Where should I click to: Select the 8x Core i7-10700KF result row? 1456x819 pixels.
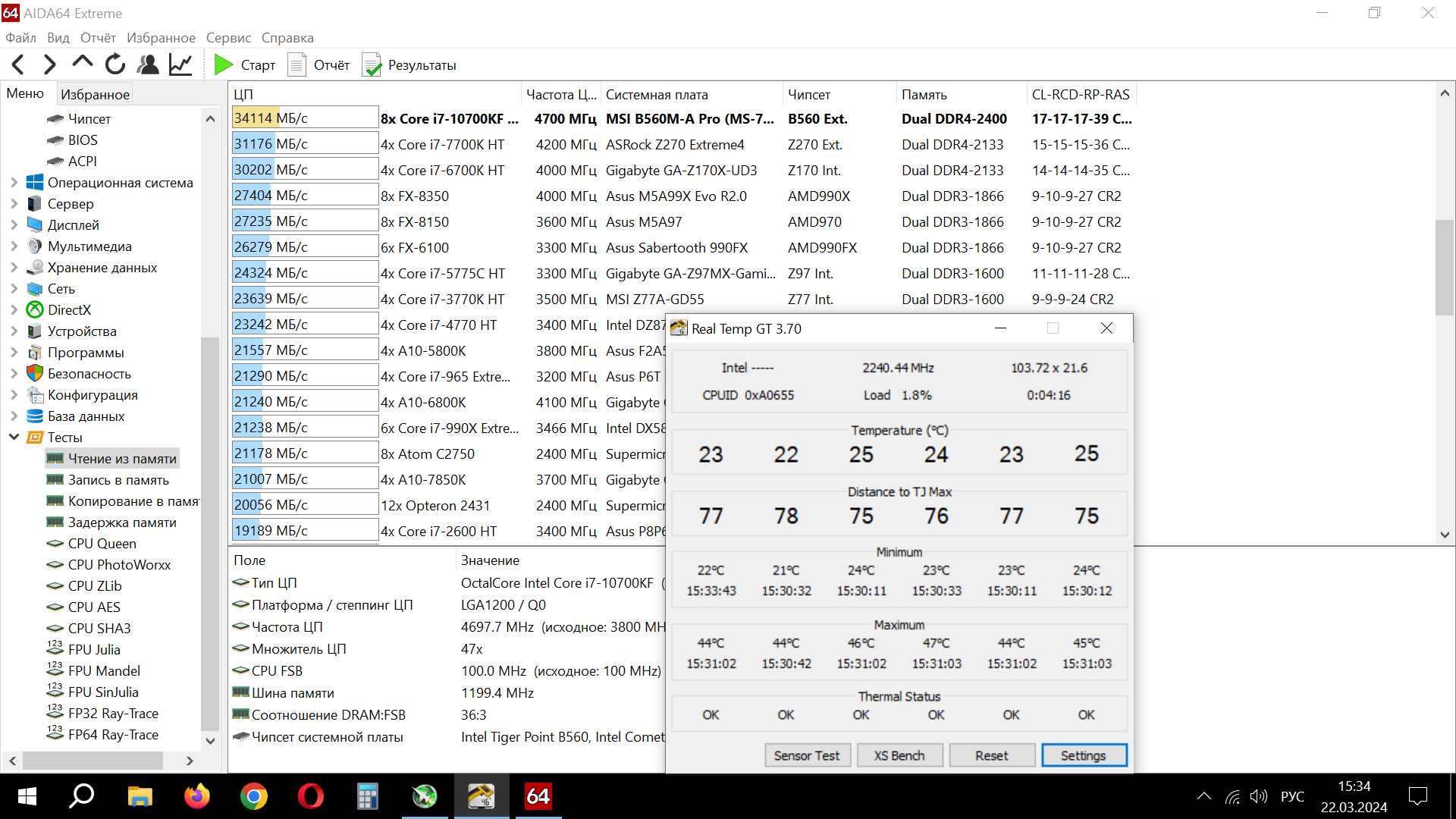coord(682,119)
